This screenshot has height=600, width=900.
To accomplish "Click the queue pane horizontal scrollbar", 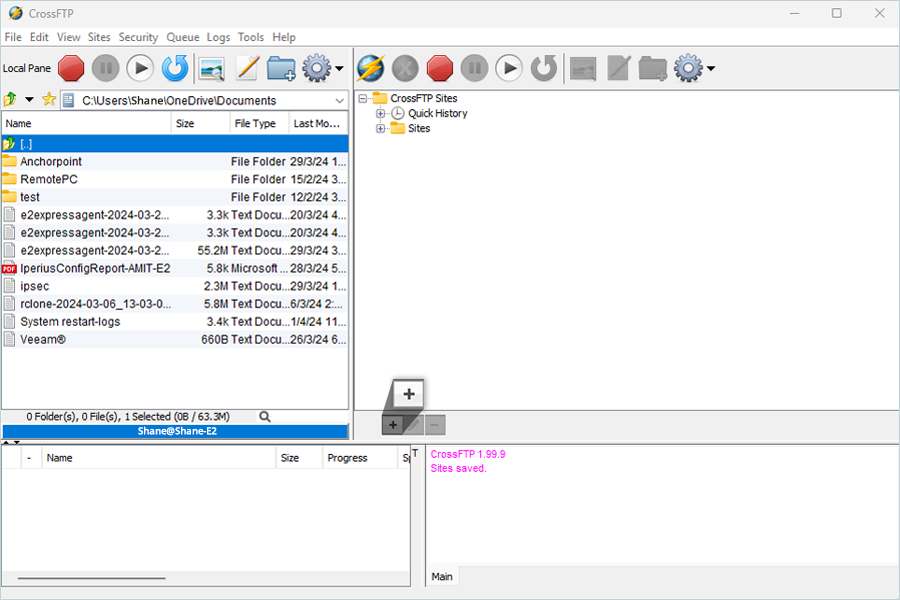I will point(92,578).
